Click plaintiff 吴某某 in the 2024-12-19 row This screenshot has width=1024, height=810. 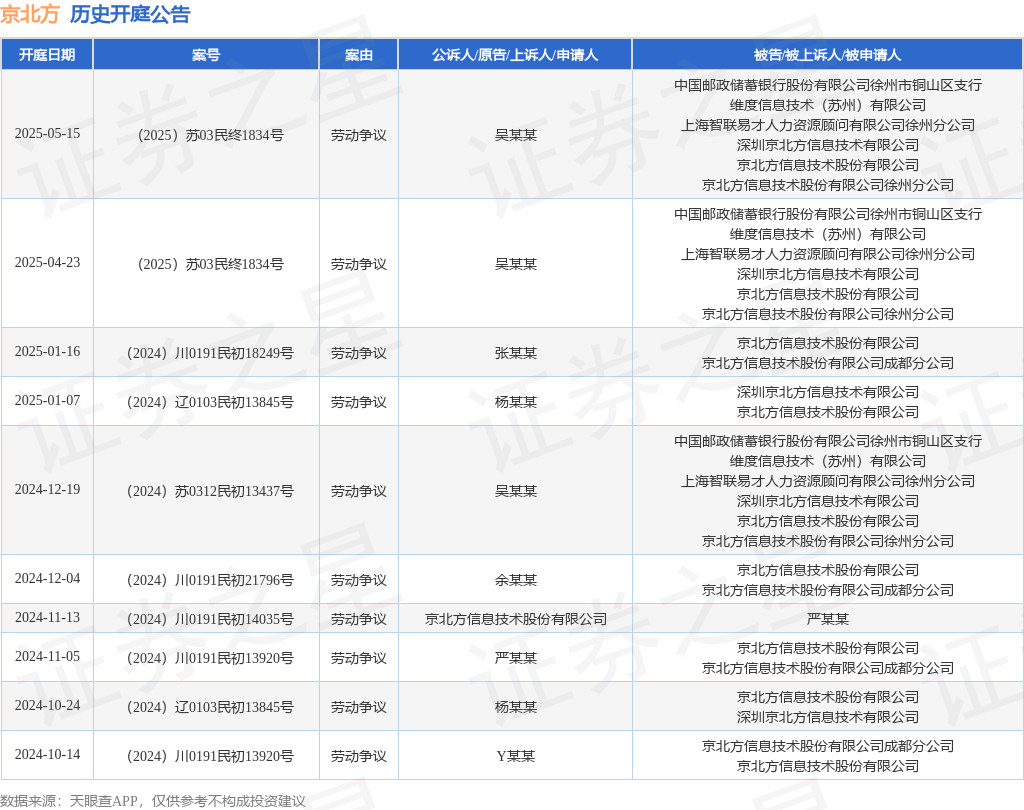click(515, 491)
